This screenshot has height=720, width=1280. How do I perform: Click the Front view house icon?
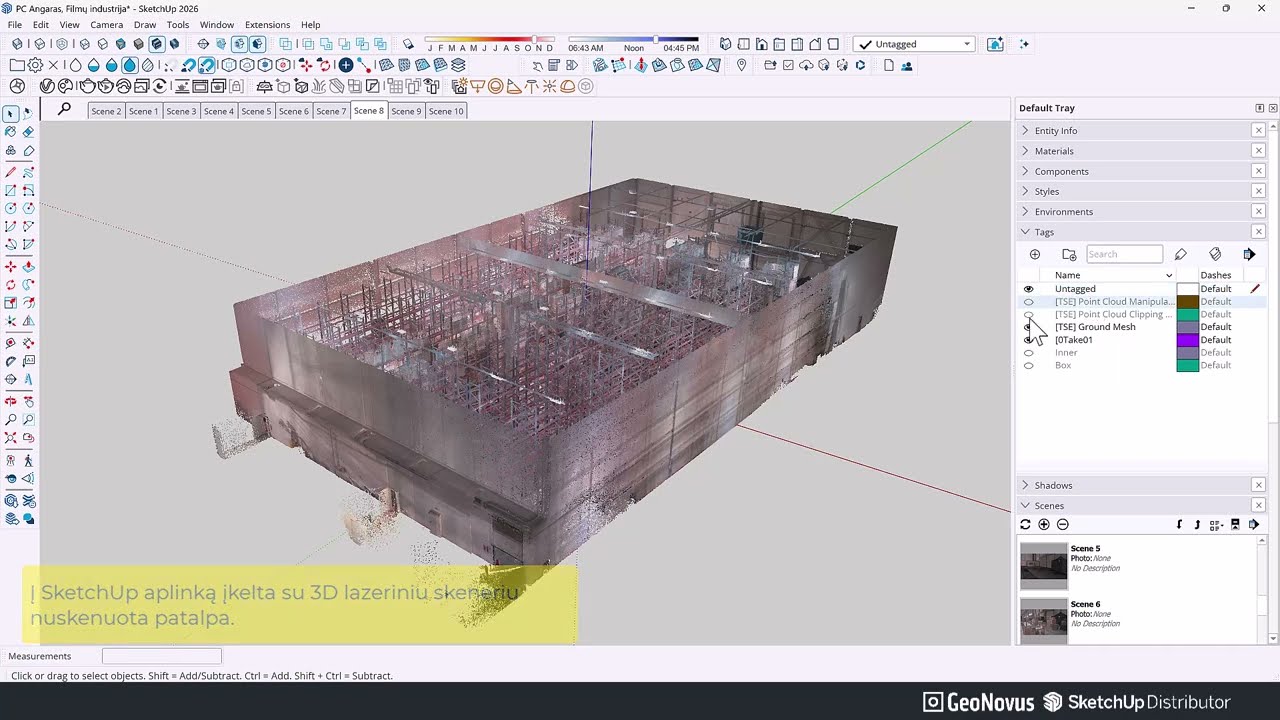click(x=761, y=44)
